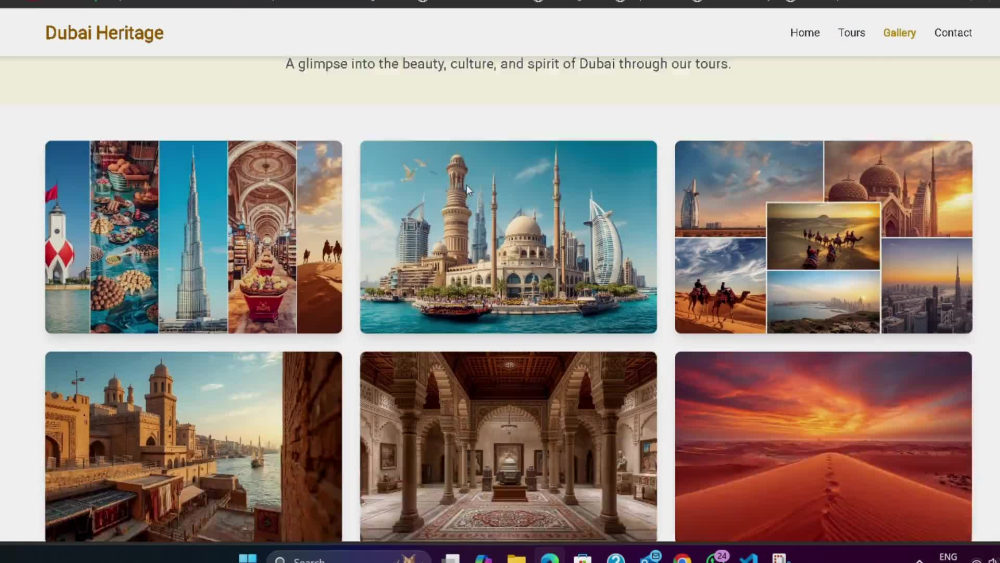
Task: Open Microsoft Store from the taskbar
Action: click(582, 558)
